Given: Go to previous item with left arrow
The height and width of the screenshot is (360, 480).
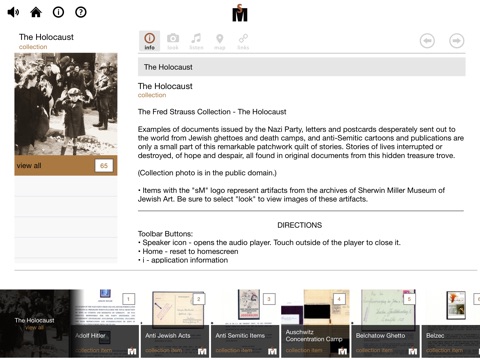Looking at the screenshot, I should click(427, 41).
